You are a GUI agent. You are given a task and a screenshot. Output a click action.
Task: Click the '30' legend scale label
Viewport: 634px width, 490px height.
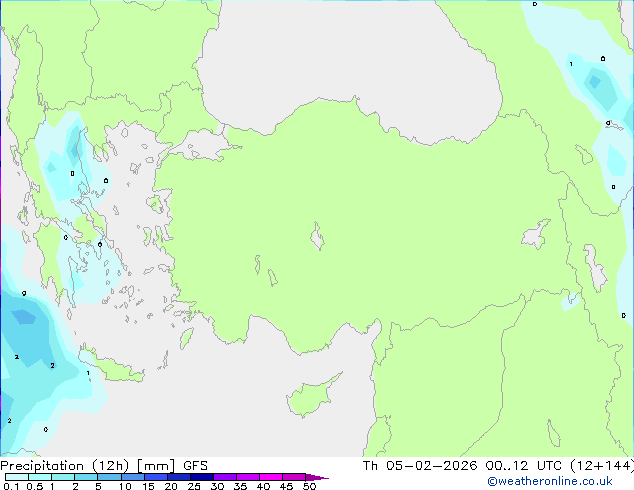217,486
